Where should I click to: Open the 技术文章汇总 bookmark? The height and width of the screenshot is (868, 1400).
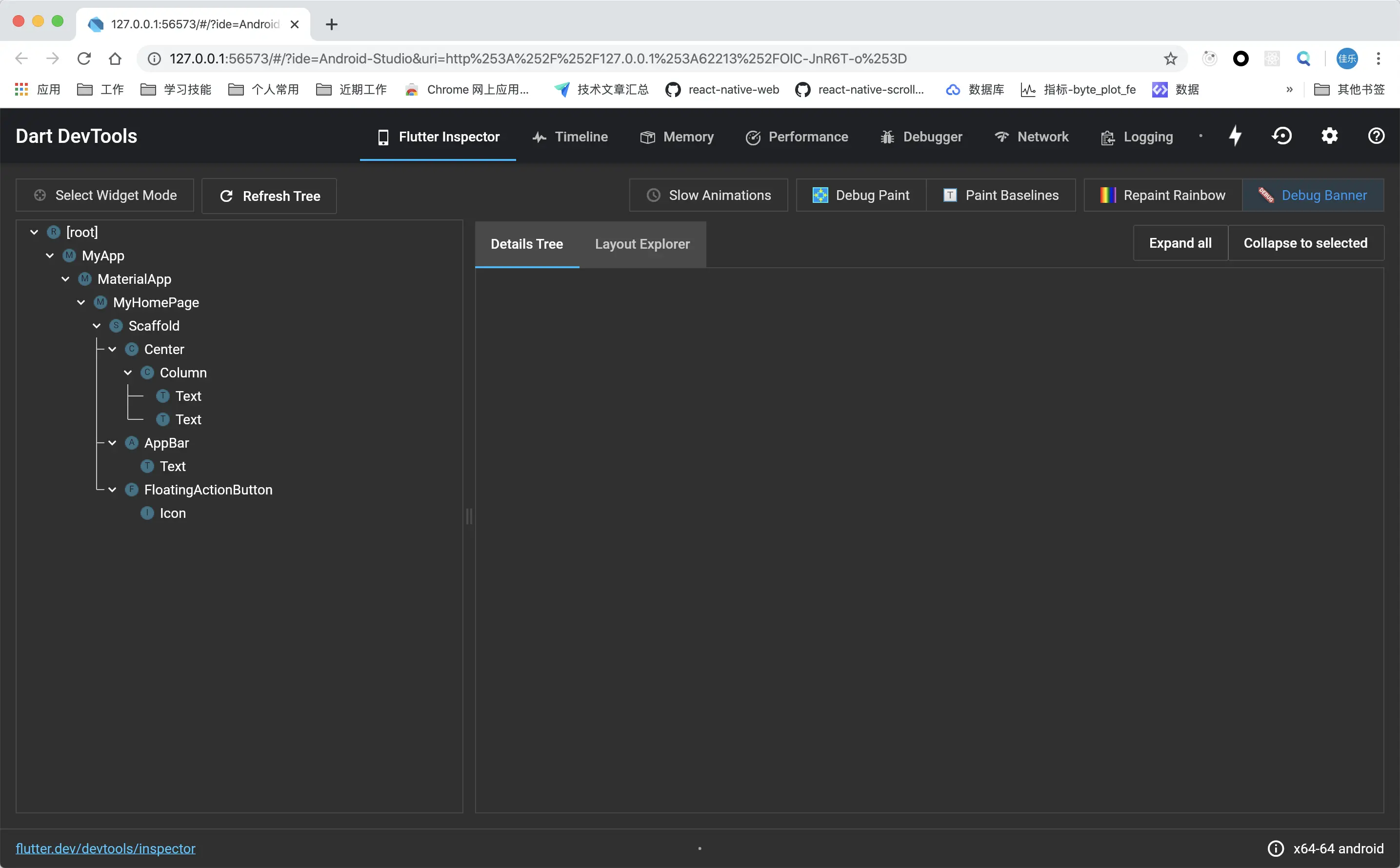point(601,90)
